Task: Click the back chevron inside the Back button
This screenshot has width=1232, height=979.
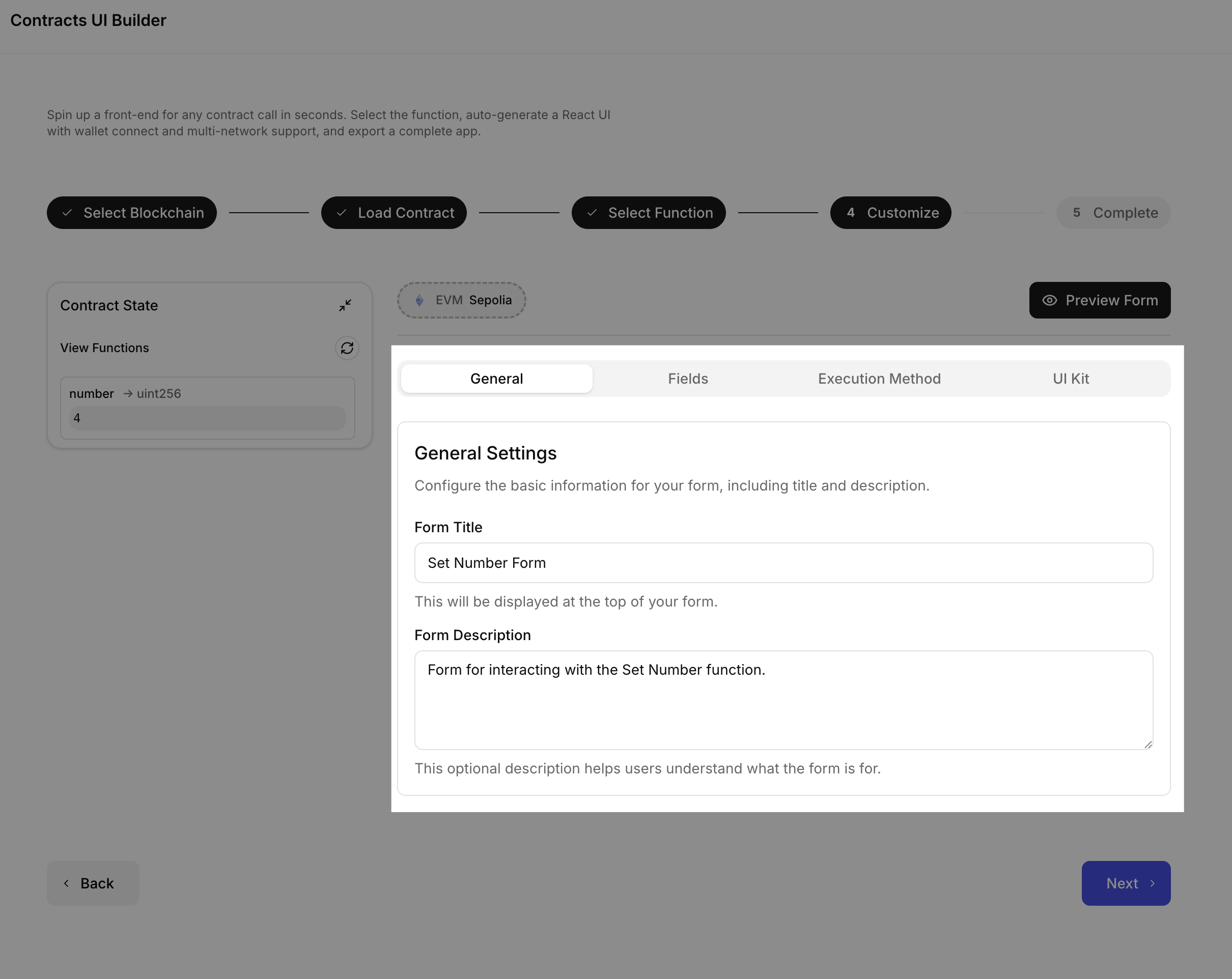Action: [x=67, y=883]
